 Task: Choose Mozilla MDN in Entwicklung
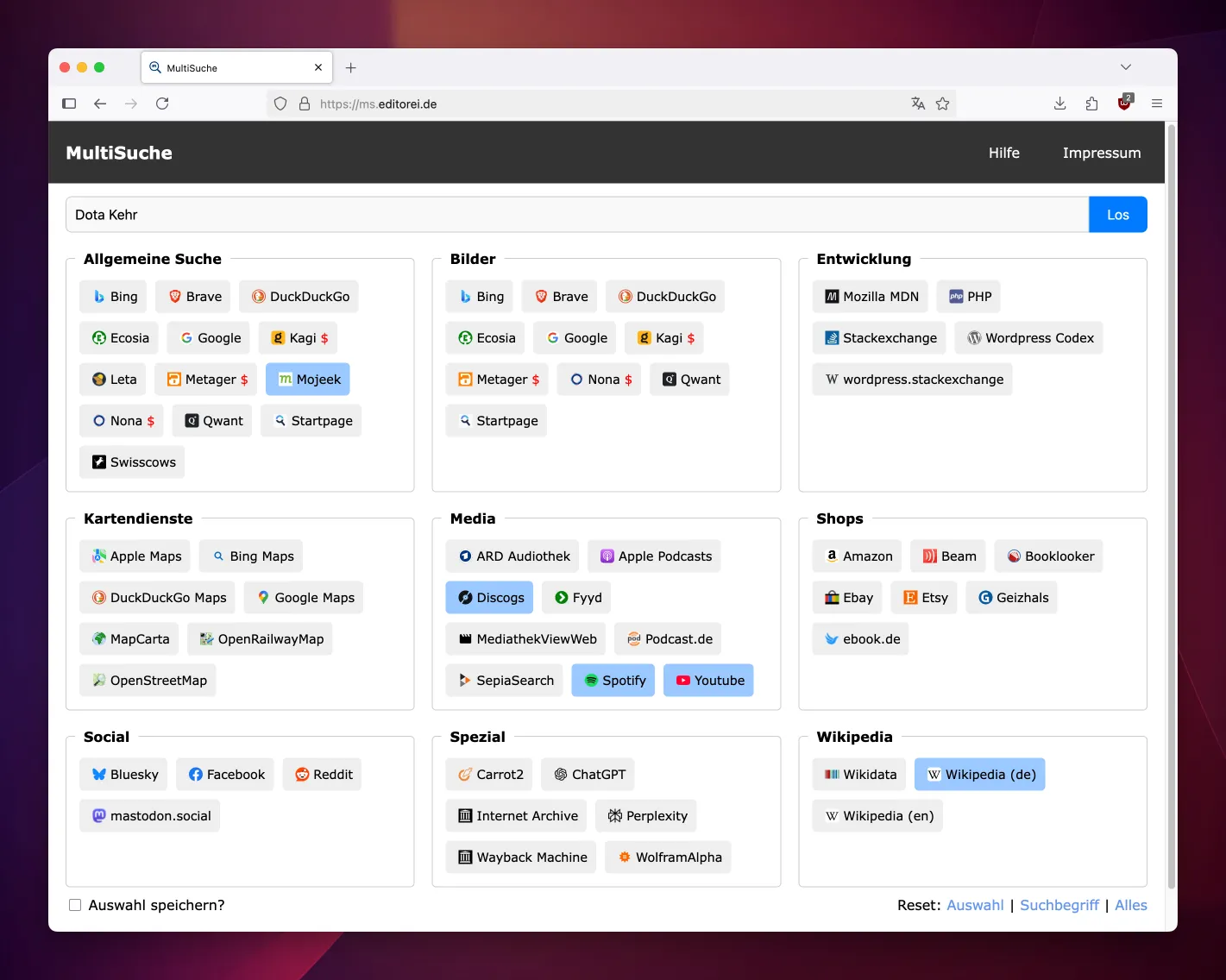pyautogui.click(x=871, y=297)
